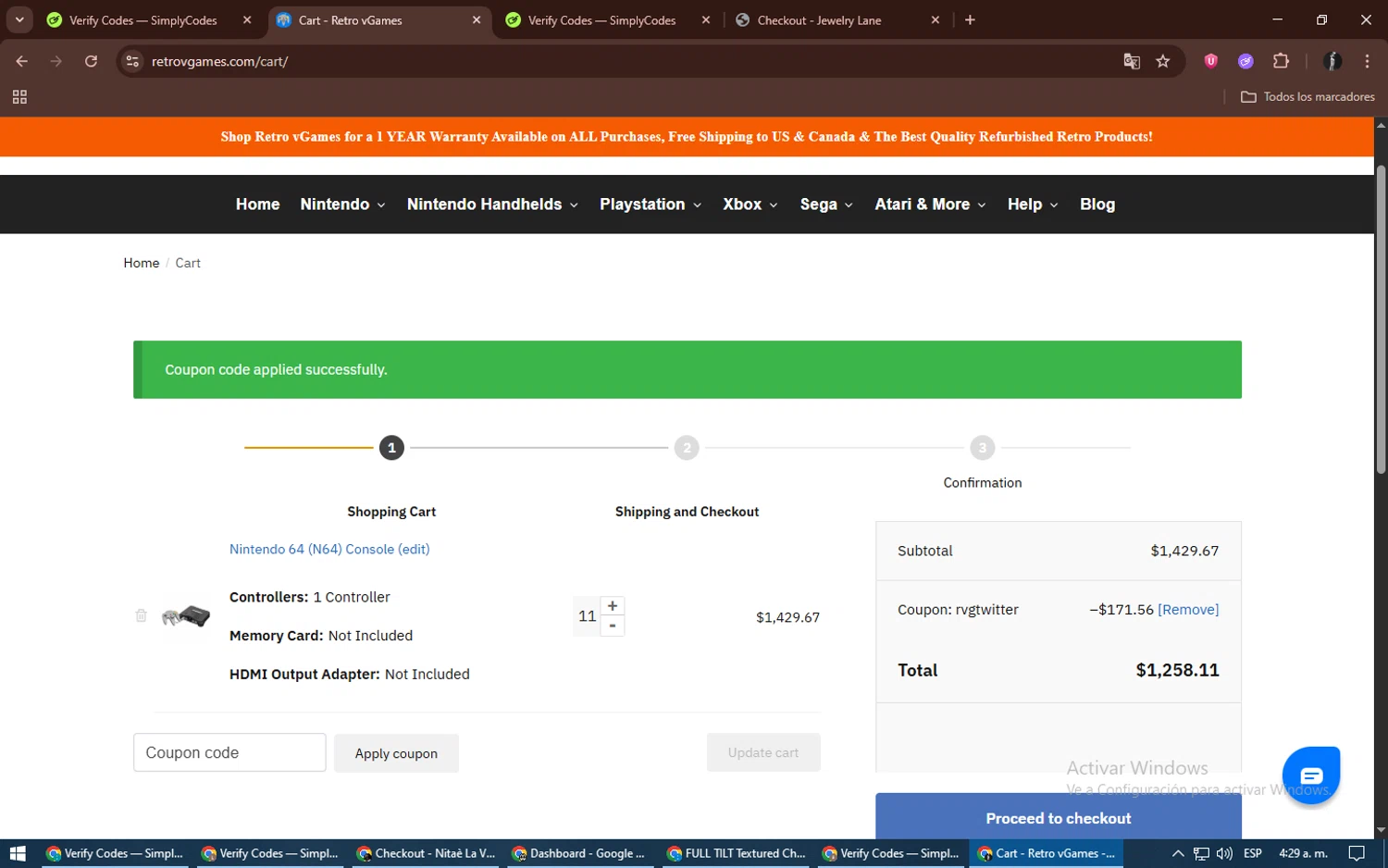Click the ESP language indicator
1388x868 pixels.
[1253, 853]
